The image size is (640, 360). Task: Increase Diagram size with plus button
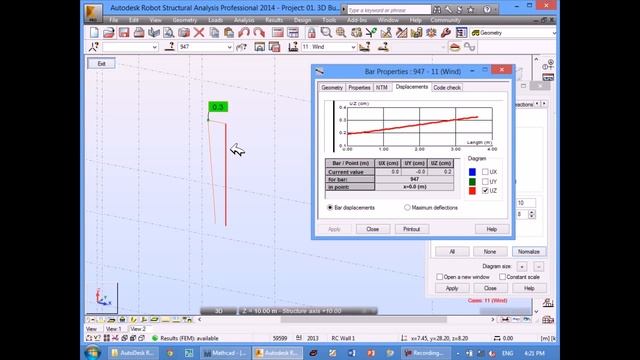coord(522,267)
